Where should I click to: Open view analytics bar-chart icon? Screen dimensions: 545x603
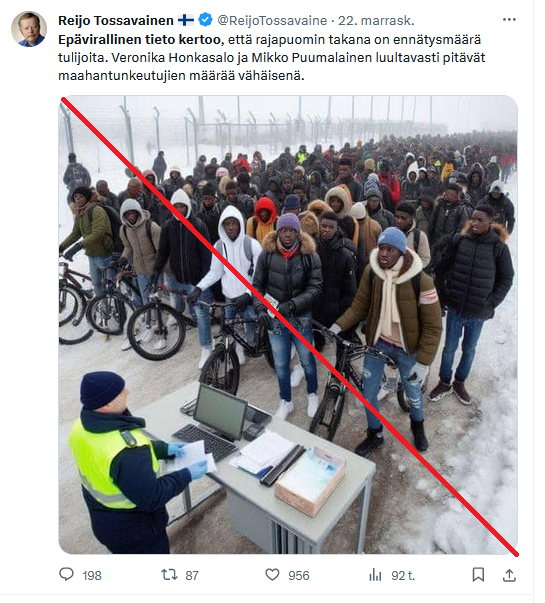(x=375, y=575)
